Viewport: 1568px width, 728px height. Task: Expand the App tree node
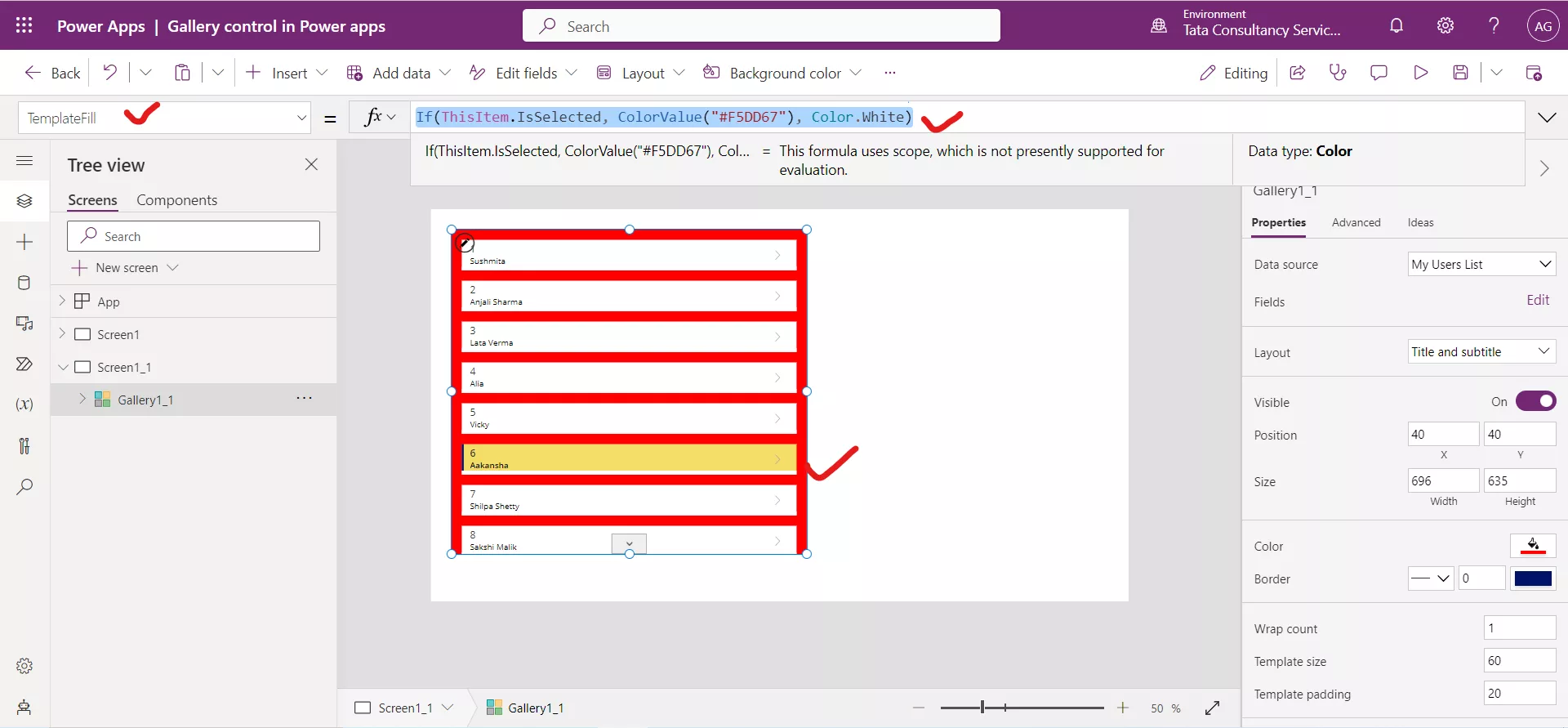(62, 301)
